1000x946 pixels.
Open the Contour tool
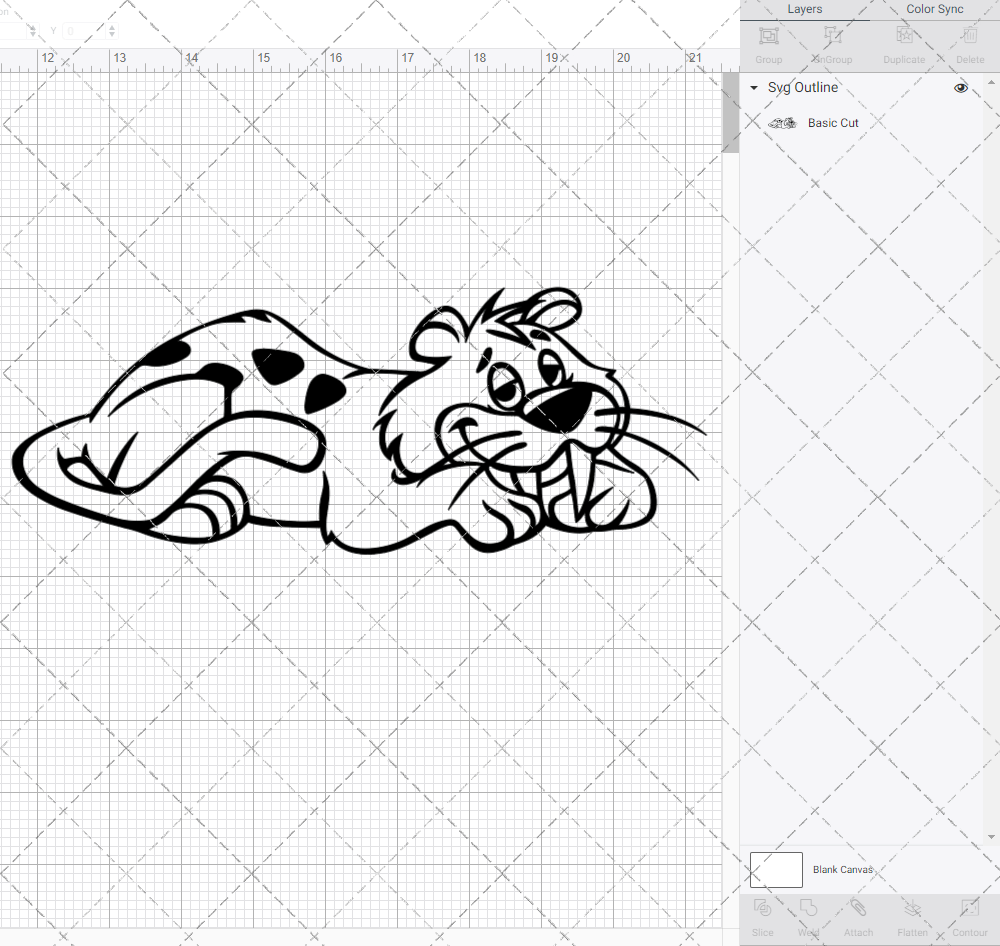pyautogui.click(x=969, y=917)
